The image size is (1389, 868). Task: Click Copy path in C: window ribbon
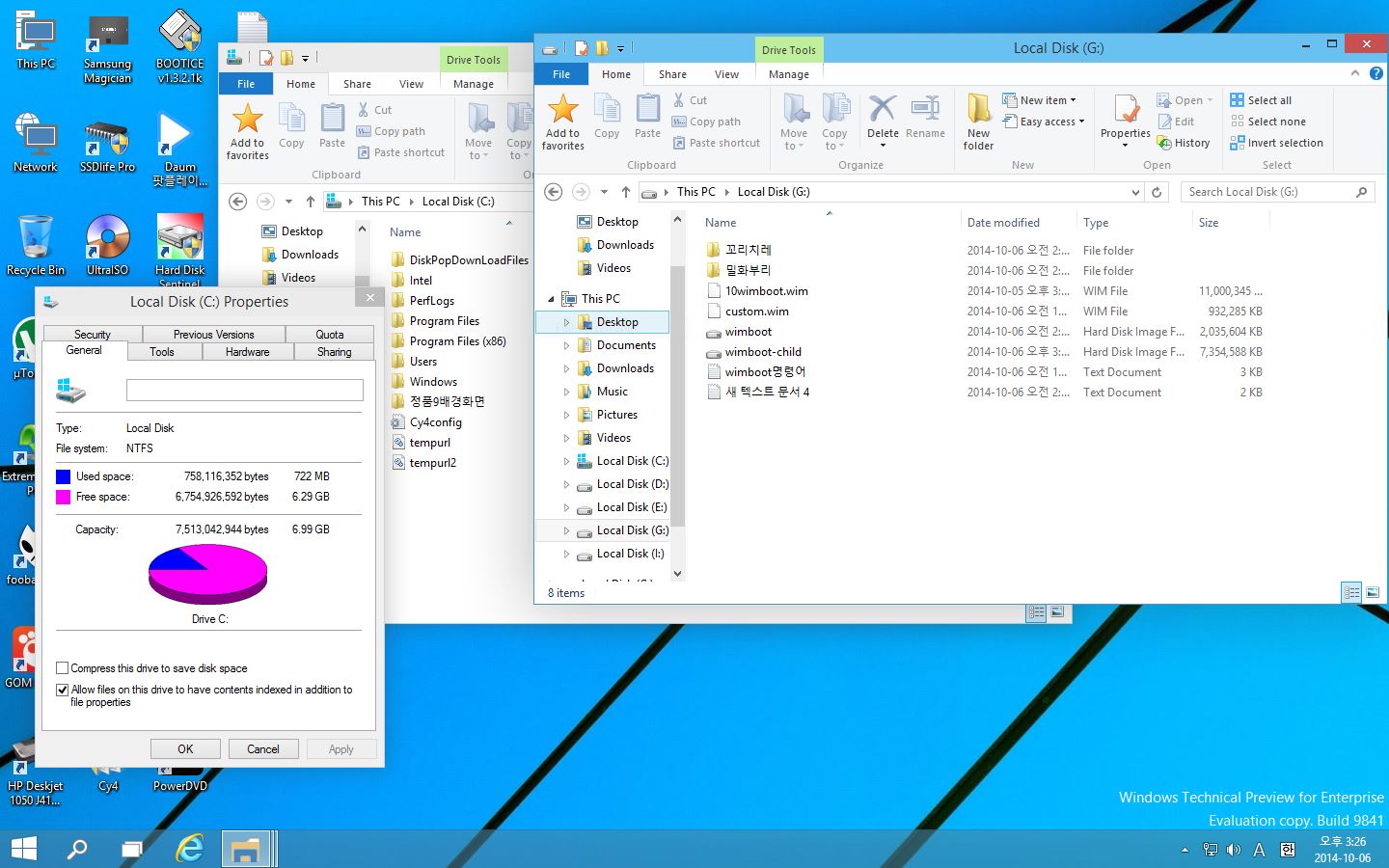coord(391,131)
